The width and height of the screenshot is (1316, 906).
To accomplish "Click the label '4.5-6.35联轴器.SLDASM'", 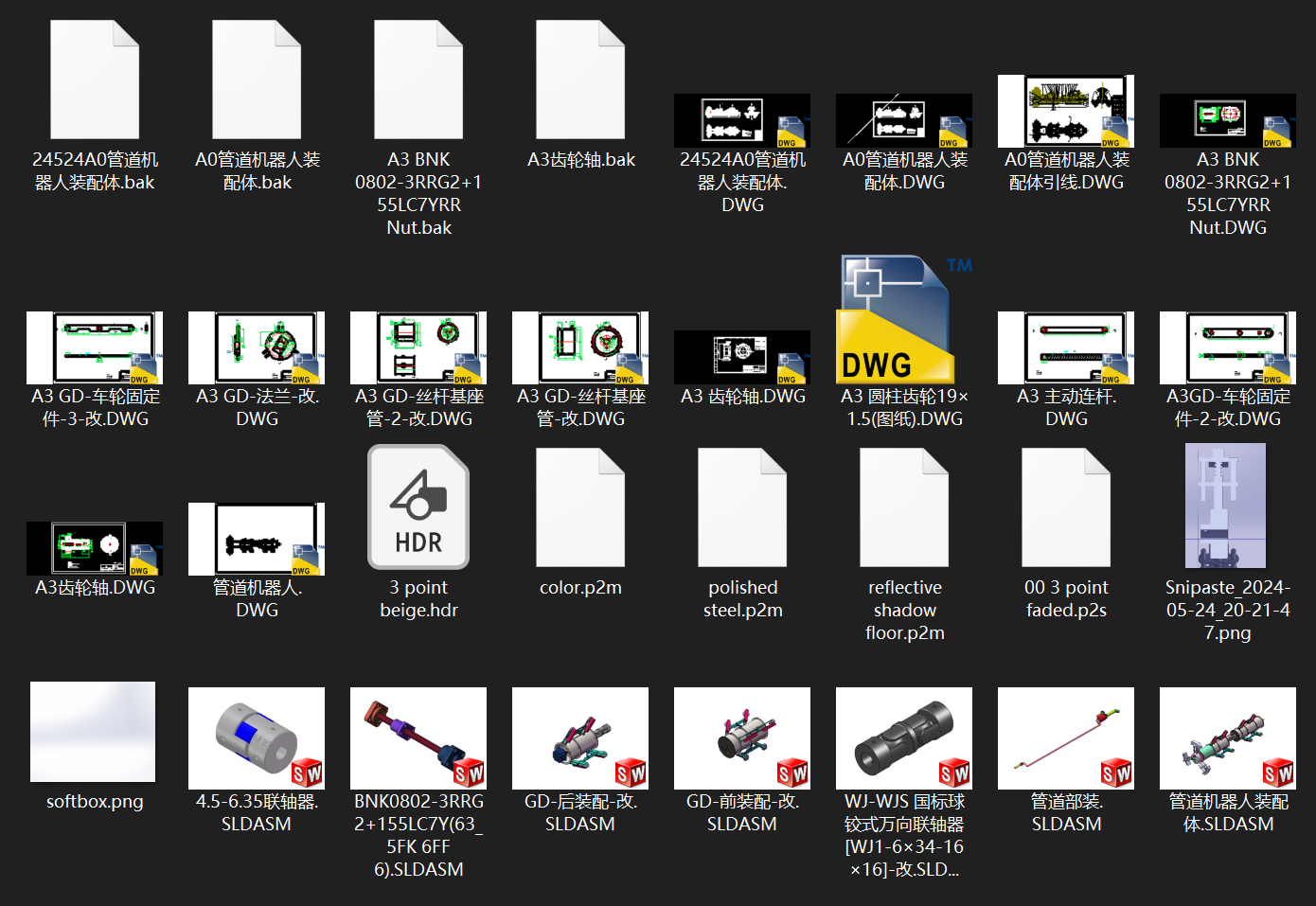I will click(257, 812).
